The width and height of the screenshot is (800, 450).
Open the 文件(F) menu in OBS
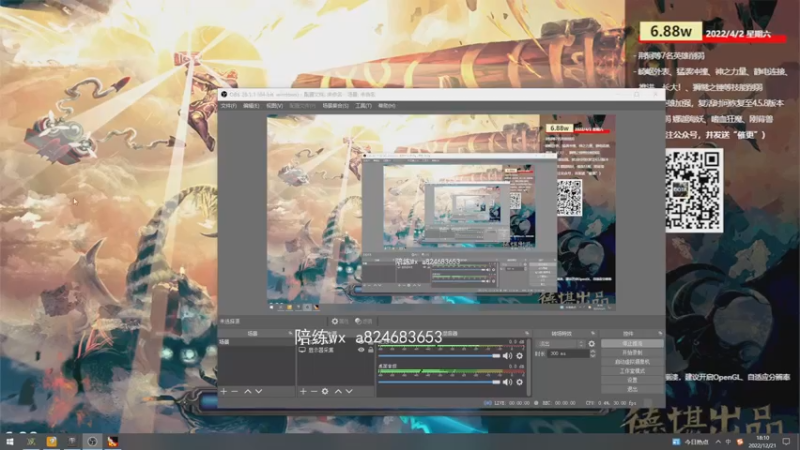coord(228,106)
